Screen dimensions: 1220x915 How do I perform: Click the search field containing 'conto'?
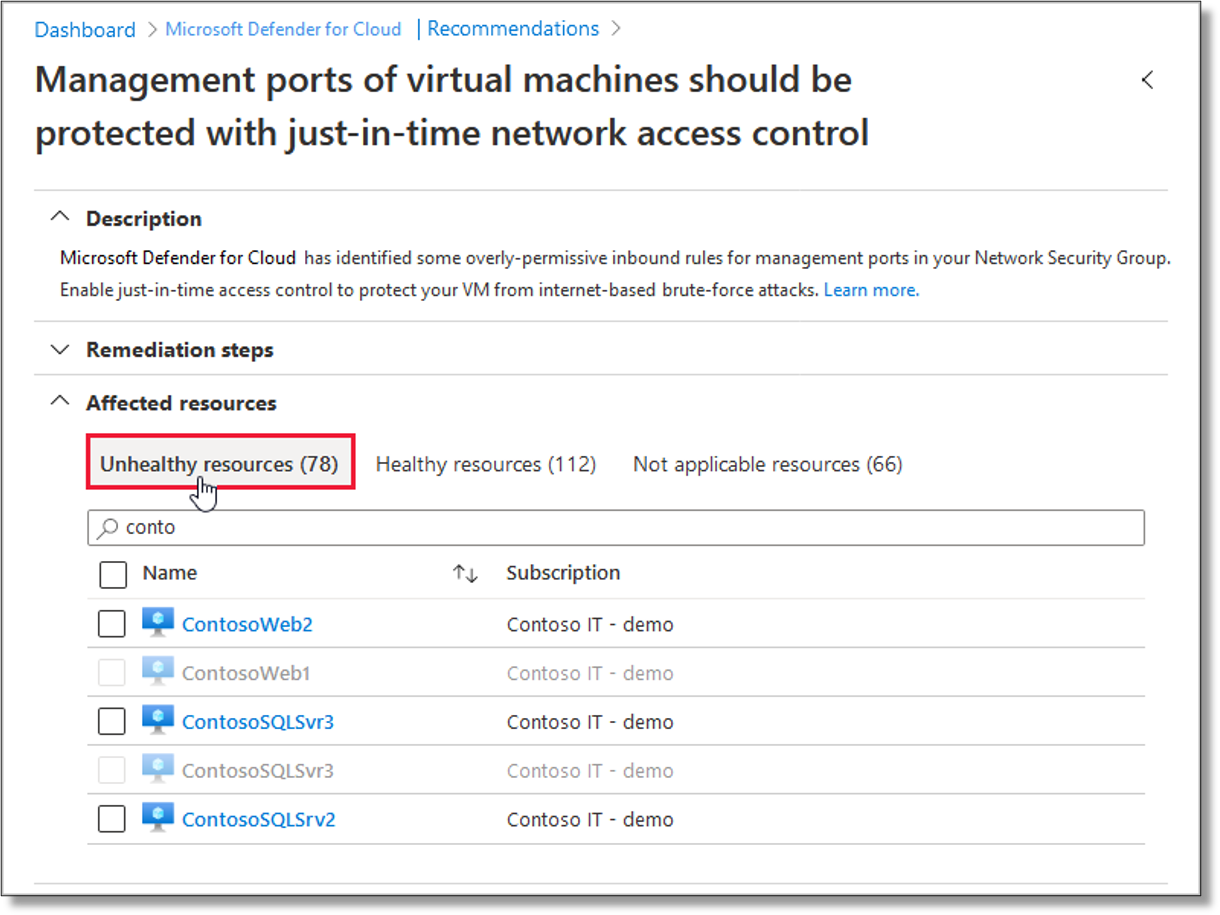(x=616, y=527)
